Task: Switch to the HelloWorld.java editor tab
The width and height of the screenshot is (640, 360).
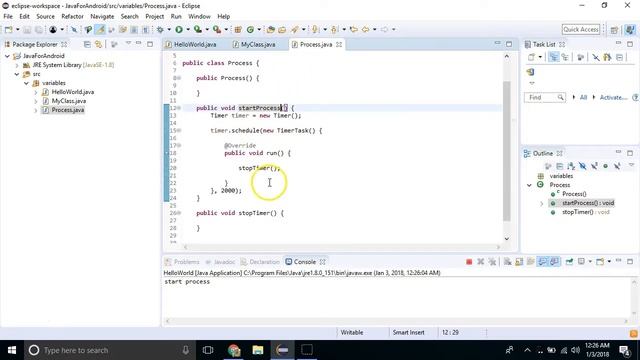Action: pos(191,44)
